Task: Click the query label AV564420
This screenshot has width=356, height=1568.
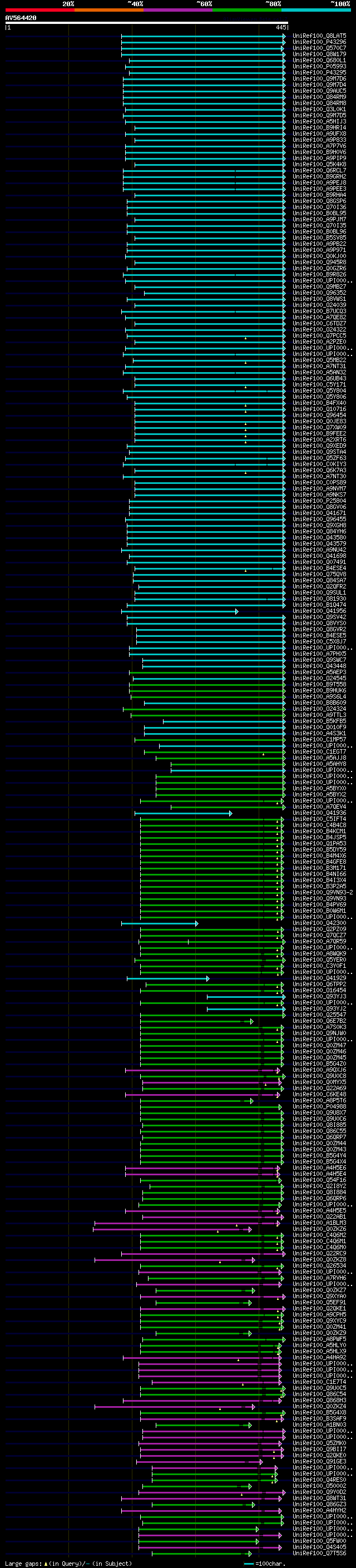Action: pyautogui.click(x=21, y=18)
